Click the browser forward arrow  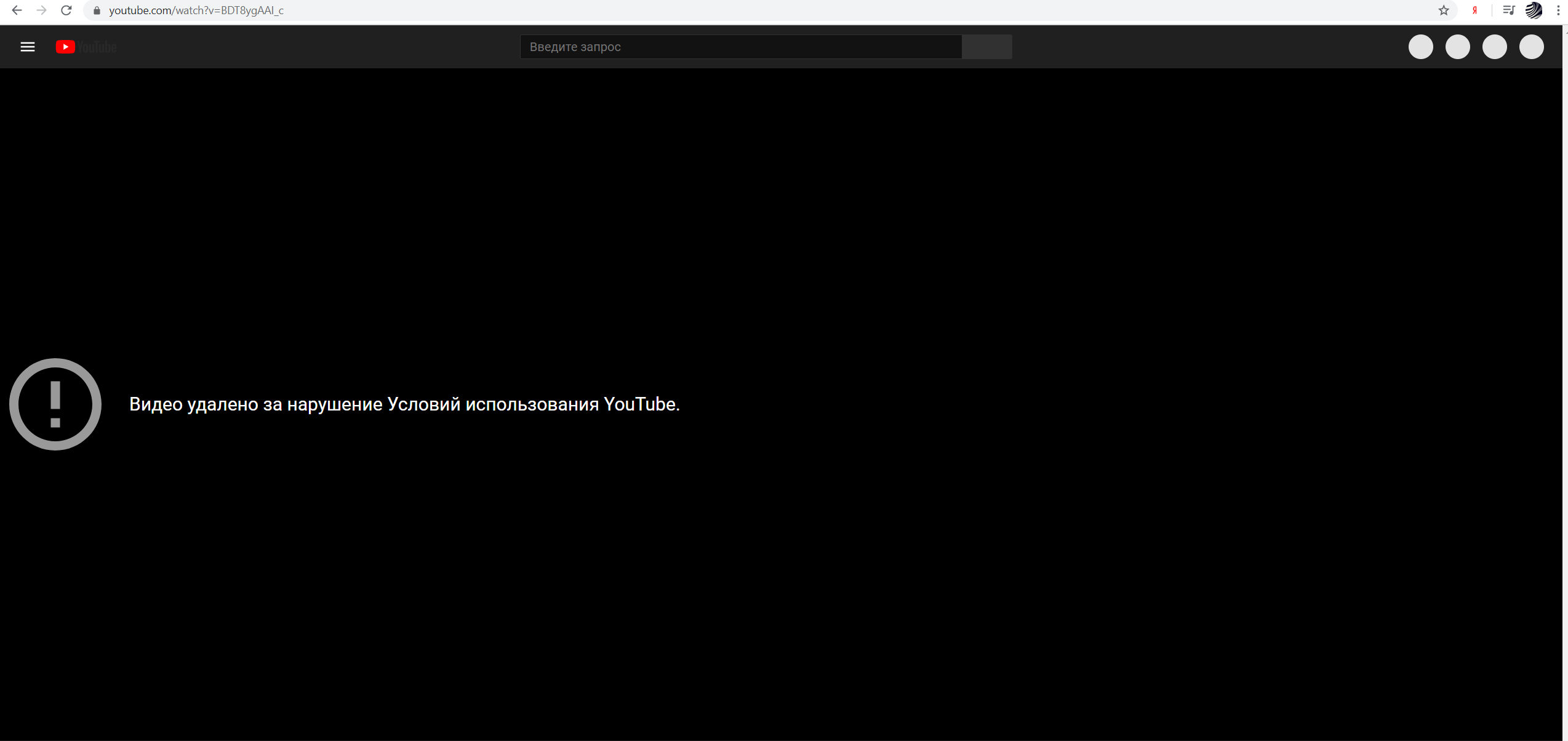(41, 10)
